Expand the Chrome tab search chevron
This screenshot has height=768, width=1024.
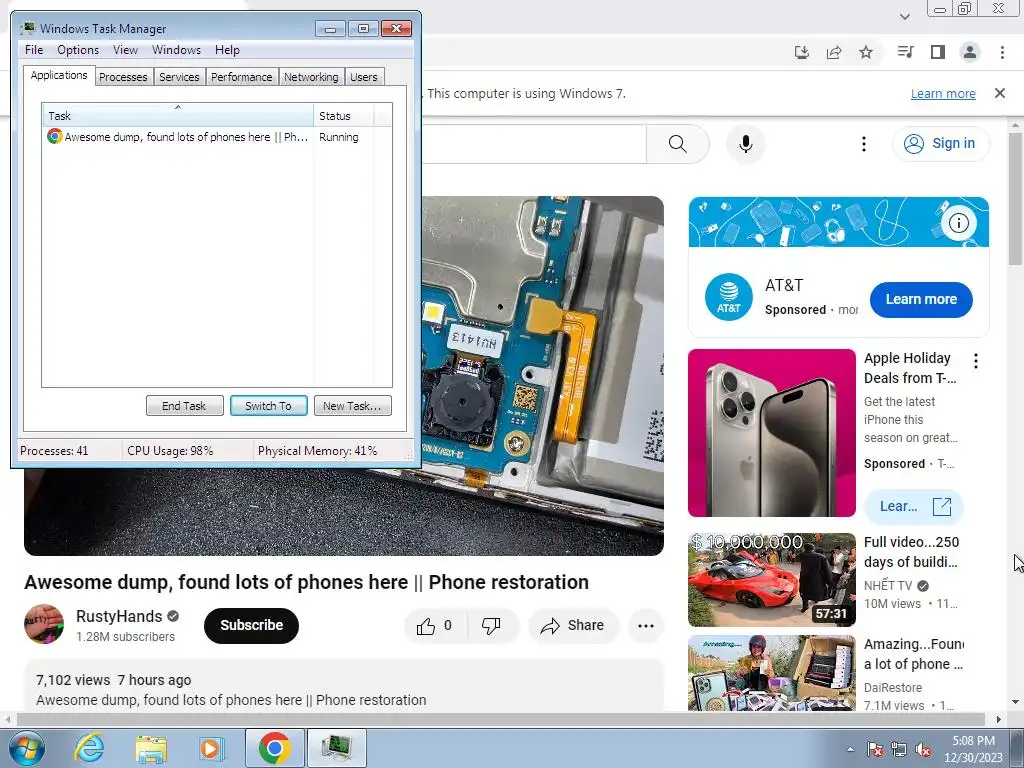tap(904, 16)
